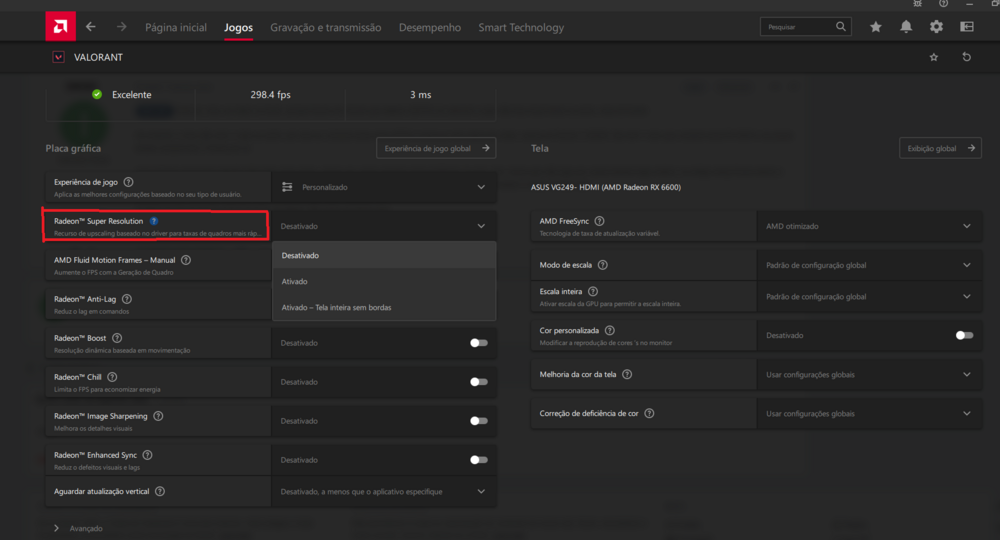Click the AMD logo home icon

[x=59, y=27]
